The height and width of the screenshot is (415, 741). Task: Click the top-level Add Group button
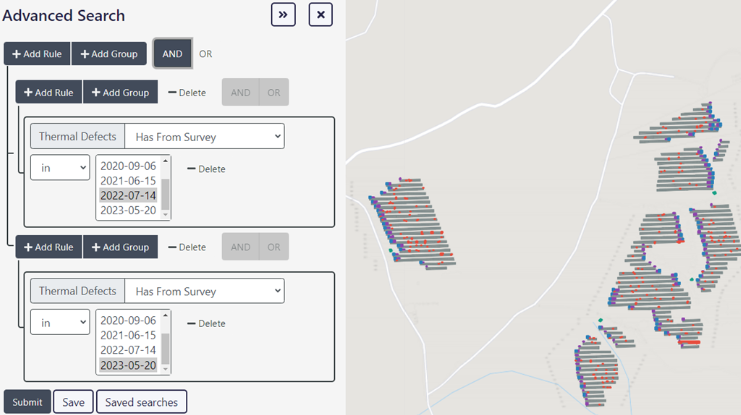point(109,54)
